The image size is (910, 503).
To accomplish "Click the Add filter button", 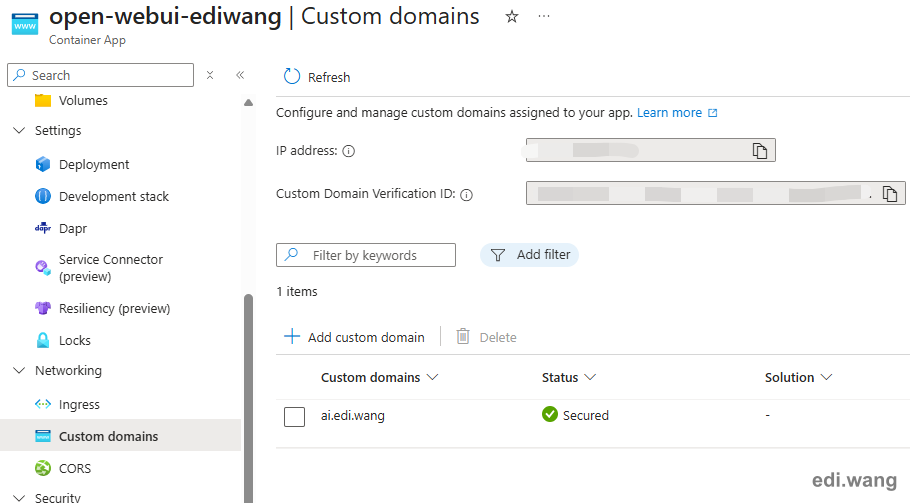I will 529,255.
